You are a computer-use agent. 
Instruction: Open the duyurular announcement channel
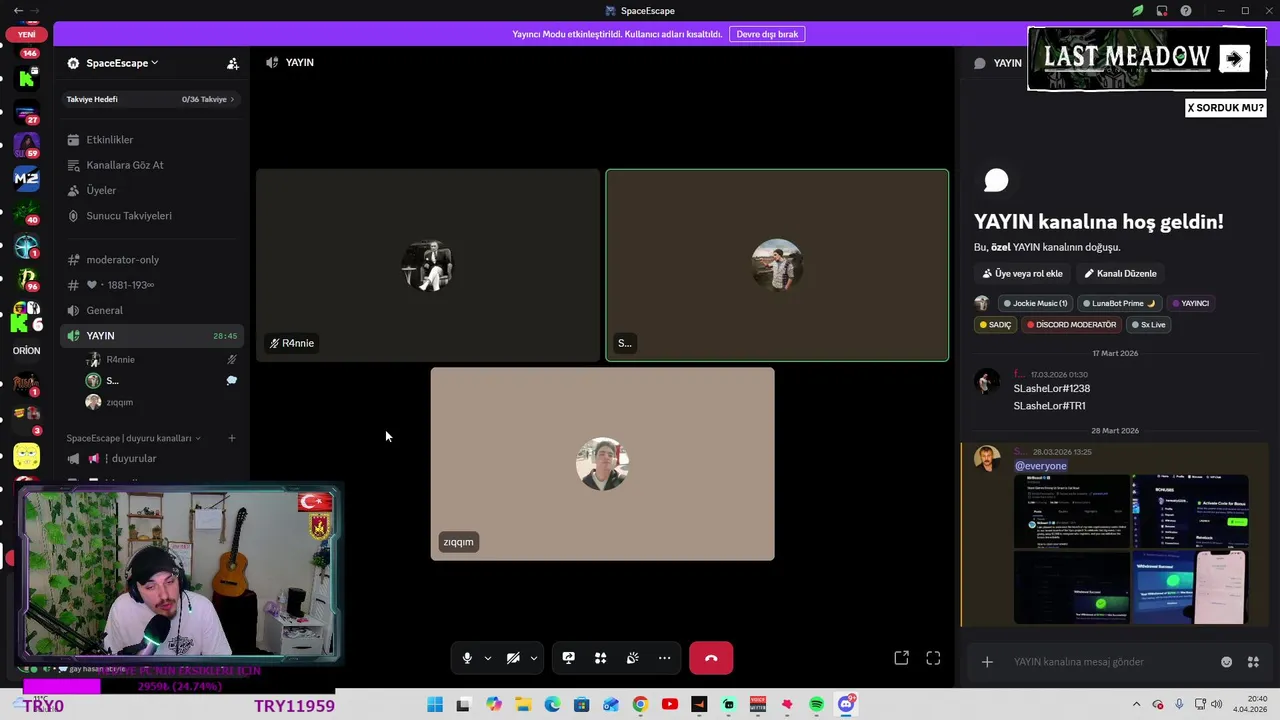(x=153, y=458)
